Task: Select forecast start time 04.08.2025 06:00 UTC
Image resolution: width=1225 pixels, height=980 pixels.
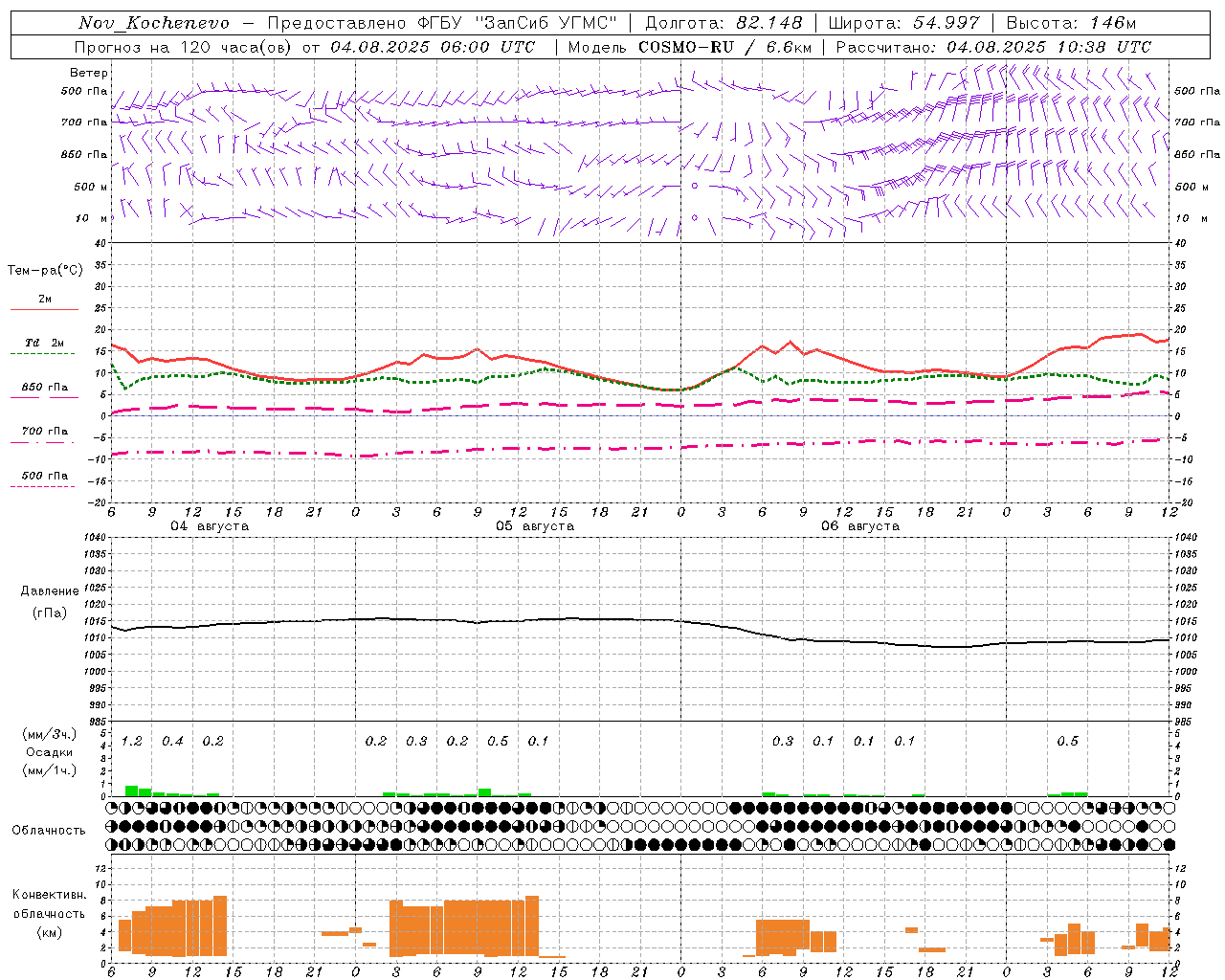Action: pos(433,47)
